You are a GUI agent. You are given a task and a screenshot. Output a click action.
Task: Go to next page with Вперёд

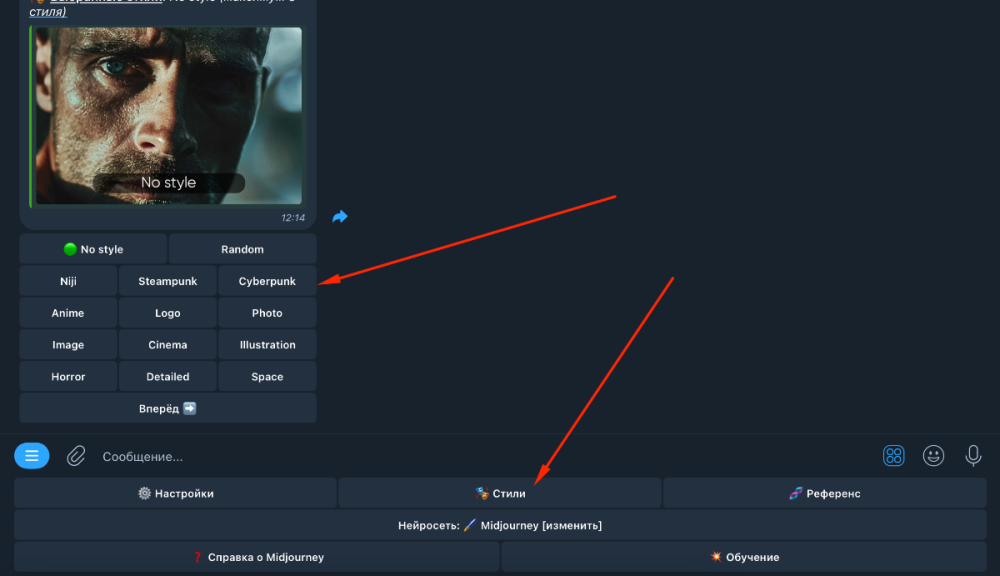coord(168,408)
